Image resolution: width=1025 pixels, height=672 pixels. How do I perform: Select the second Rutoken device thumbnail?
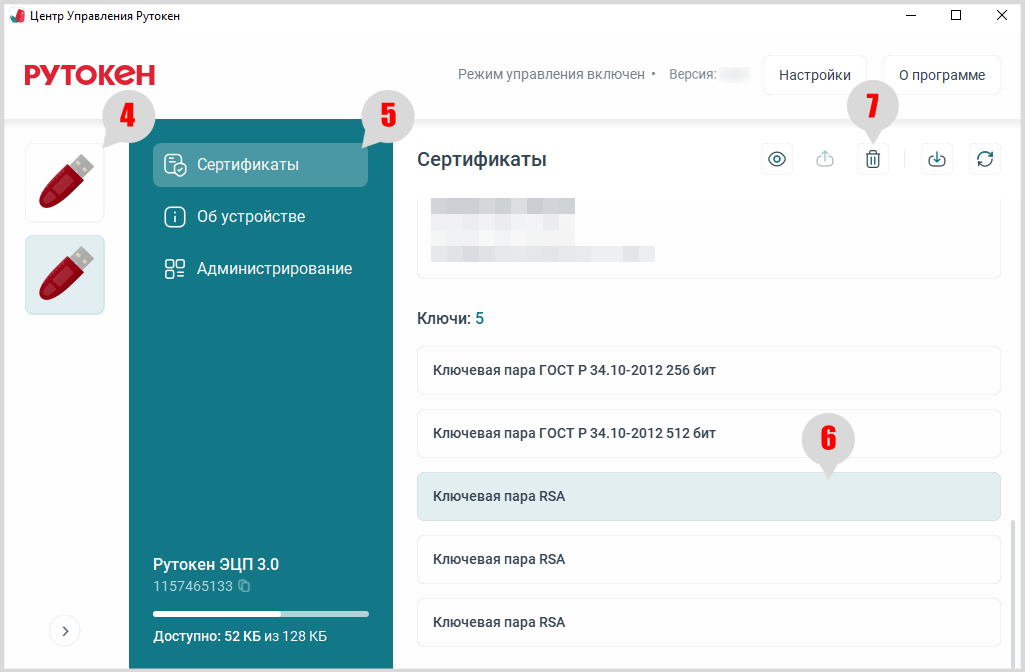pyautogui.click(x=65, y=275)
